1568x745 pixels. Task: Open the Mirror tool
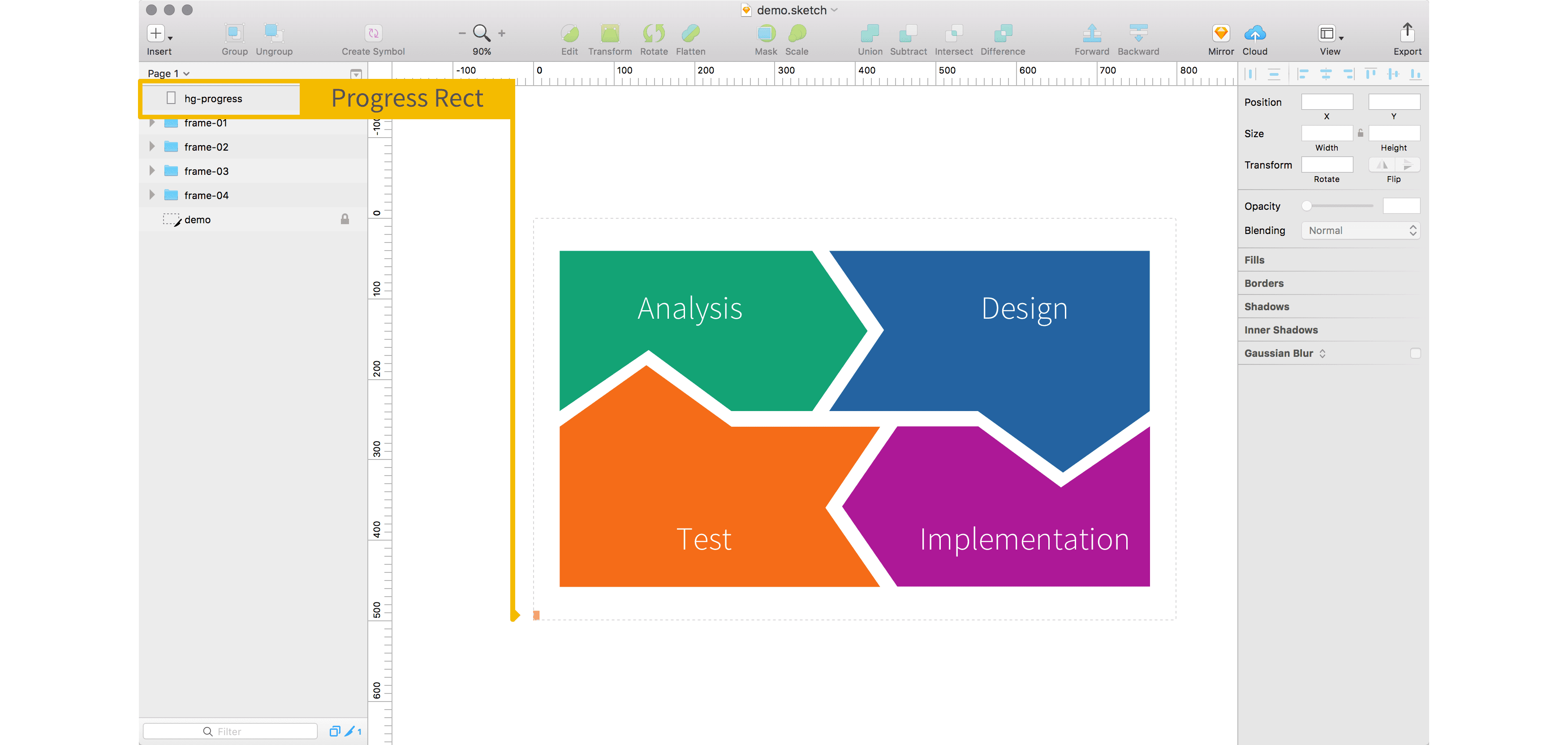1220,33
